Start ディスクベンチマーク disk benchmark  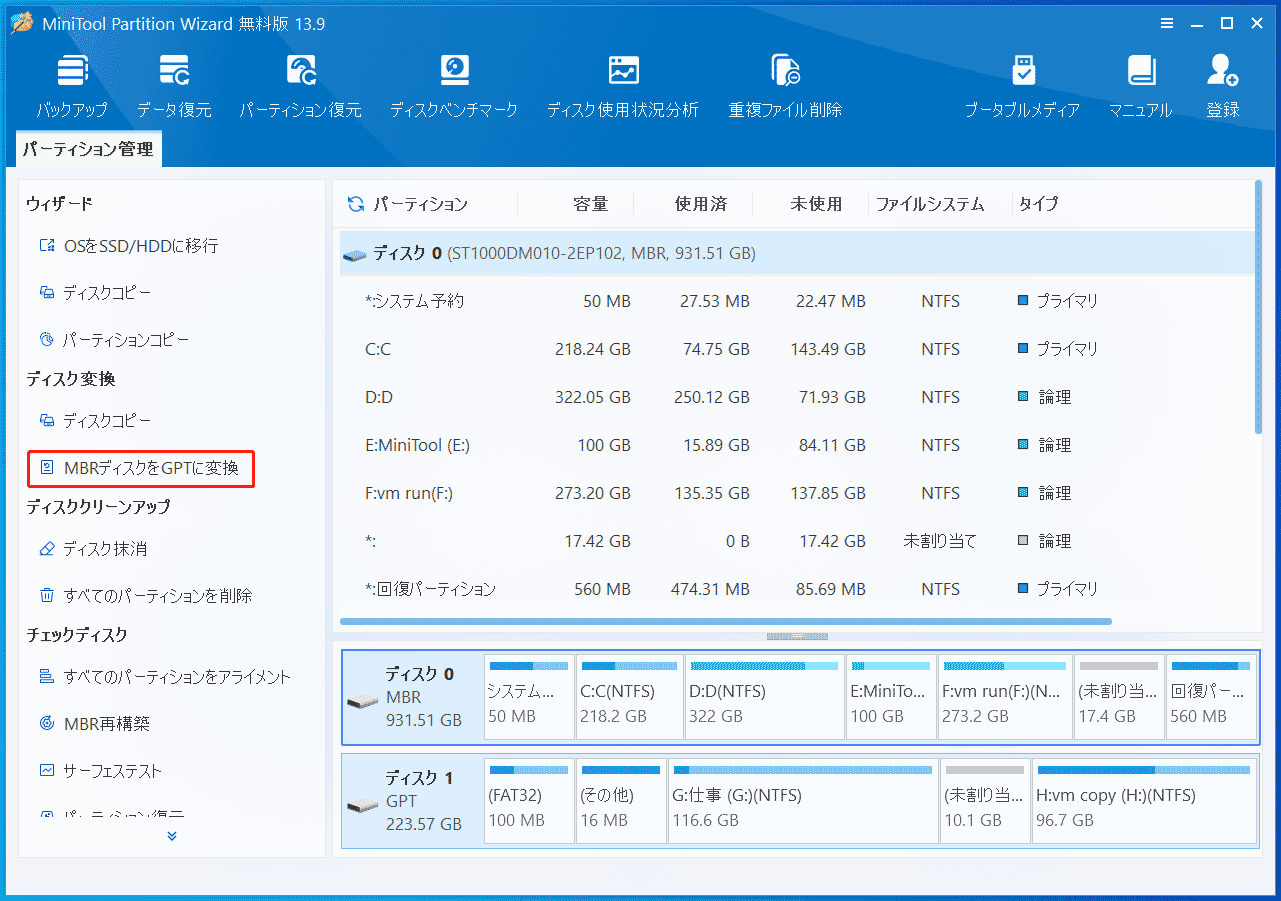pyautogui.click(x=454, y=86)
